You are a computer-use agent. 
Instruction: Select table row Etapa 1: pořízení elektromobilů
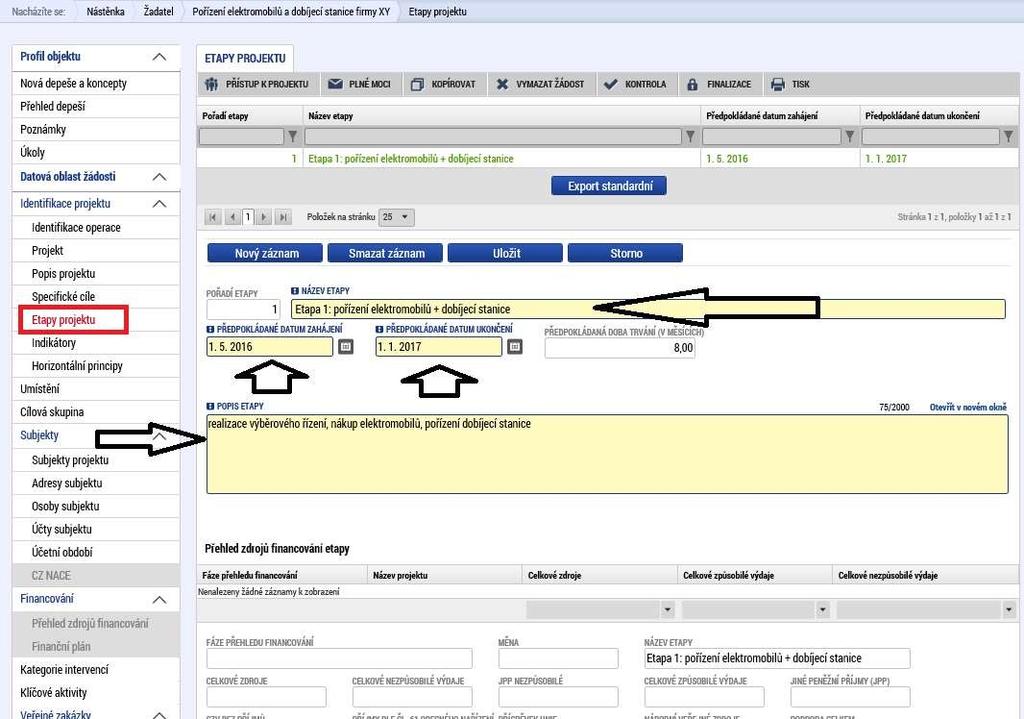[x=607, y=159]
